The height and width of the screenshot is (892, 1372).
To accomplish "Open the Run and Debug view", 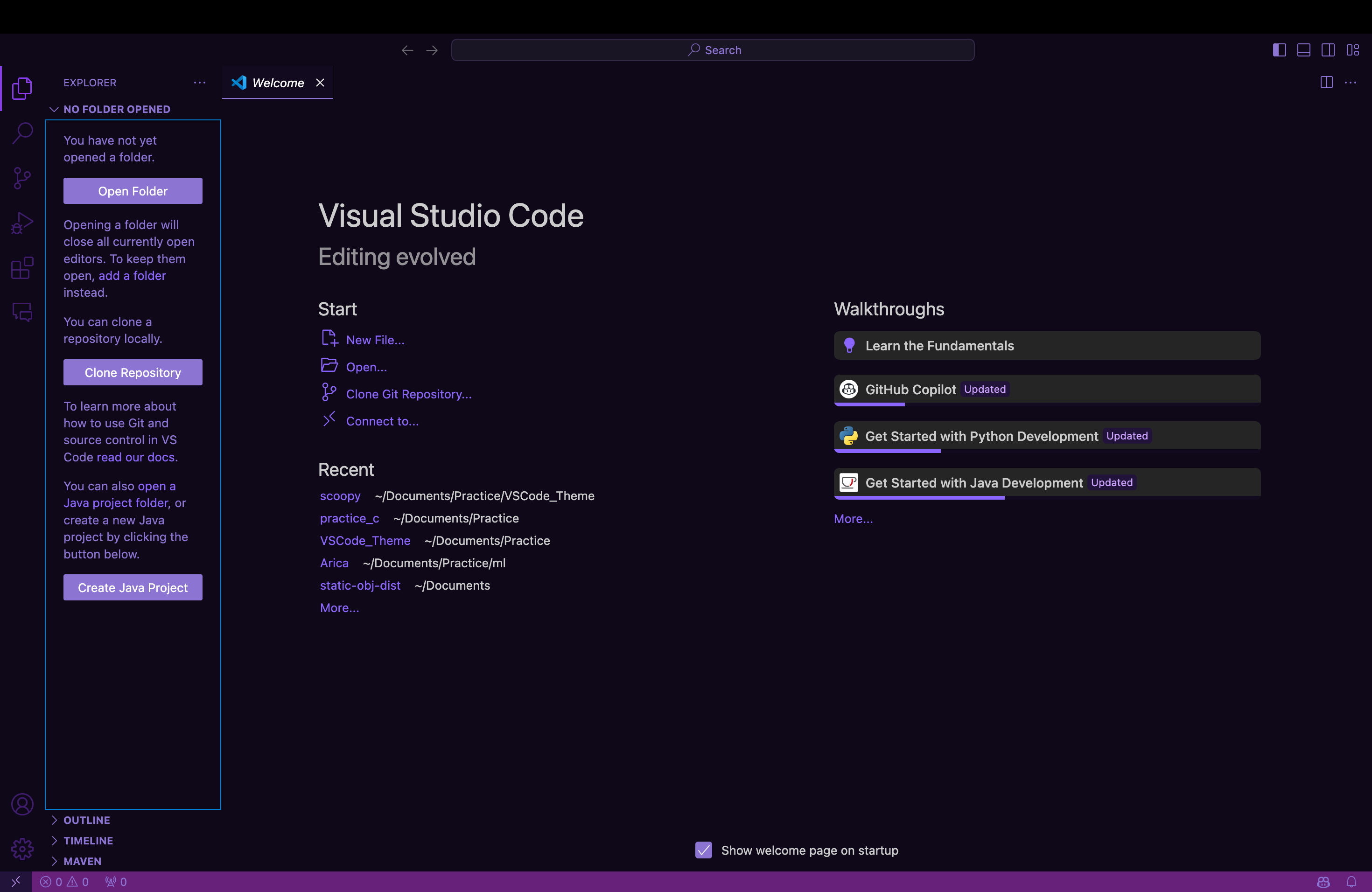I will pyautogui.click(x=22, y=223).
